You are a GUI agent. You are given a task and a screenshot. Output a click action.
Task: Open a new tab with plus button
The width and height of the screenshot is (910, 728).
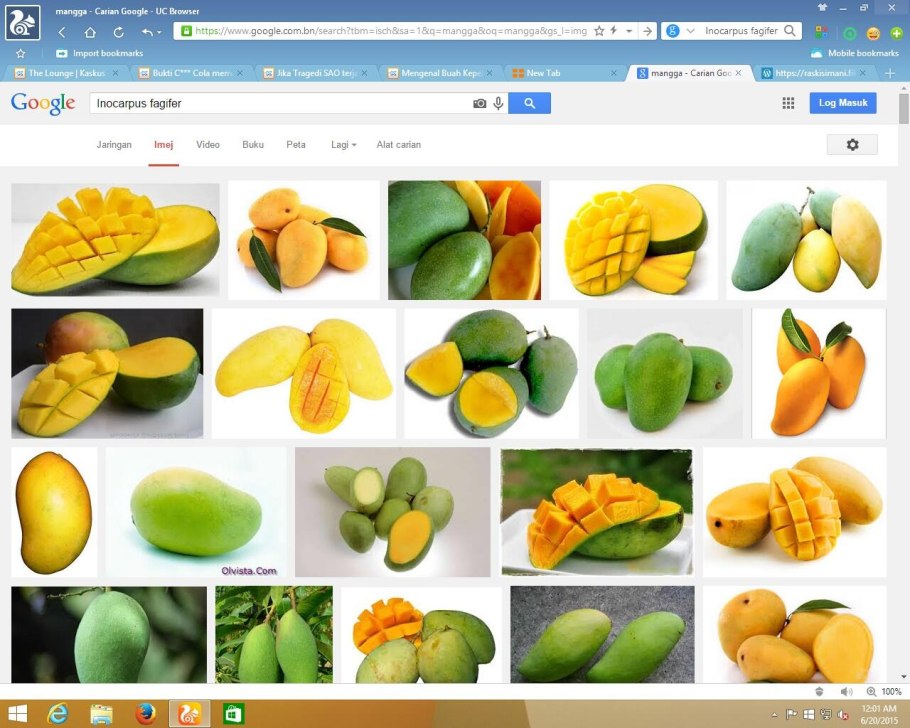(890, 73)
